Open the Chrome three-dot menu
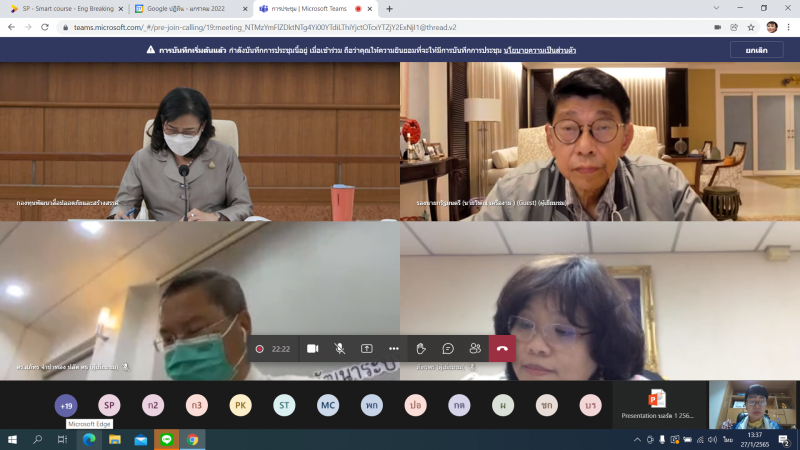 (x=788, y=27)
